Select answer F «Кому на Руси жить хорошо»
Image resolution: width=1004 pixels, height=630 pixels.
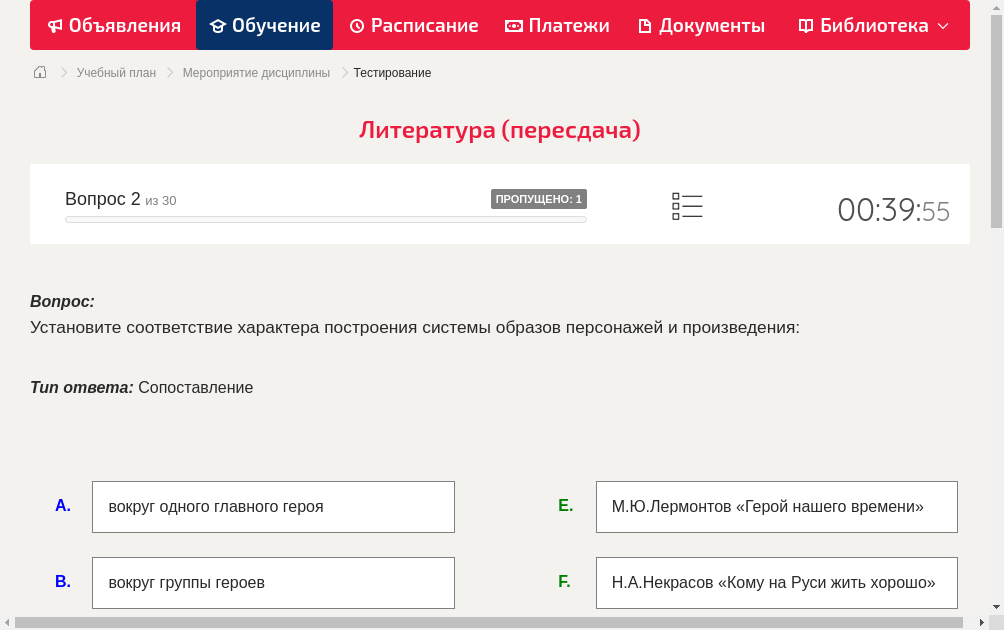click(776, 582)
